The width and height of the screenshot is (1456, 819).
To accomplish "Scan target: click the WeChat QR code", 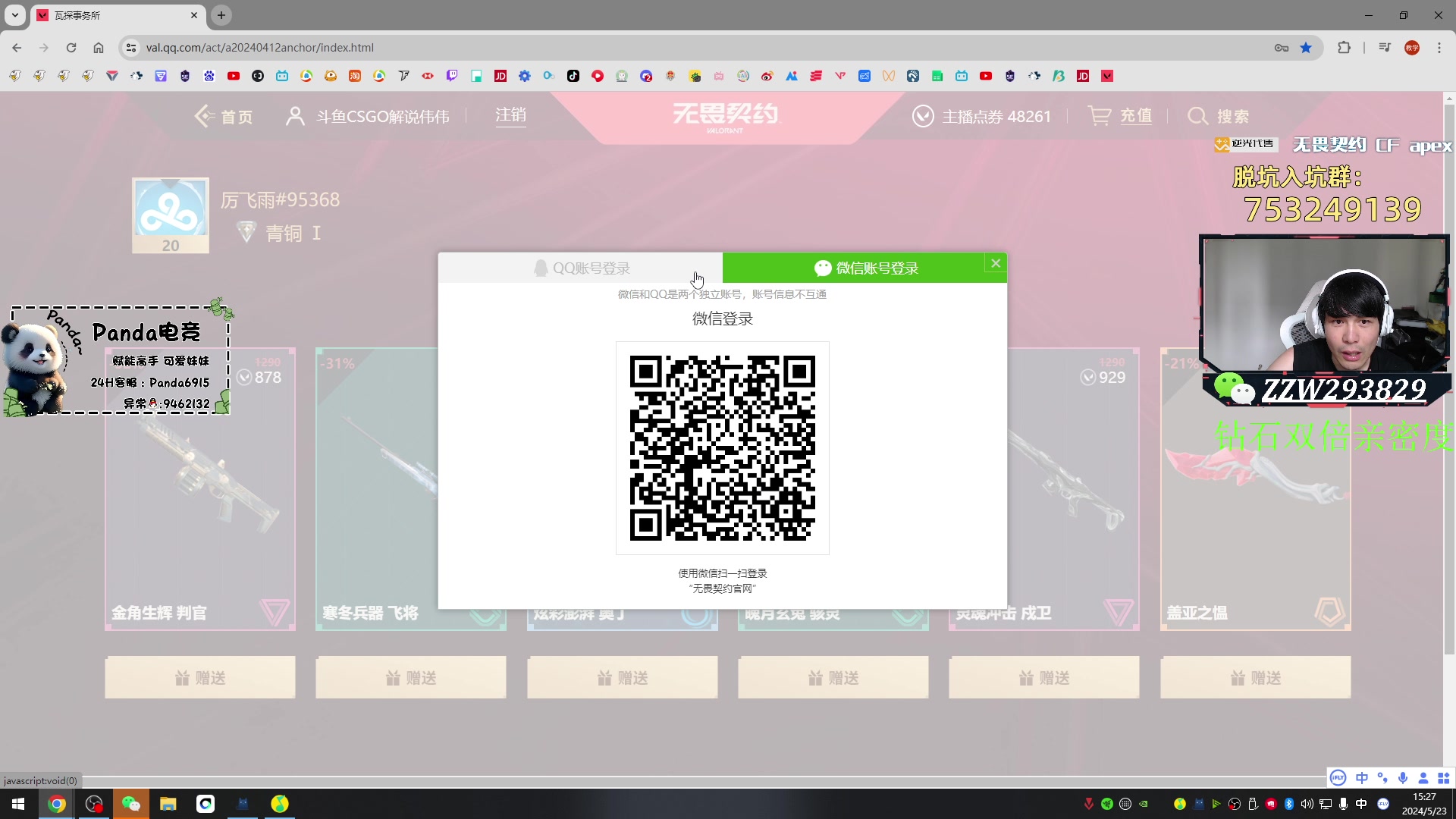I will pos(722,448).
